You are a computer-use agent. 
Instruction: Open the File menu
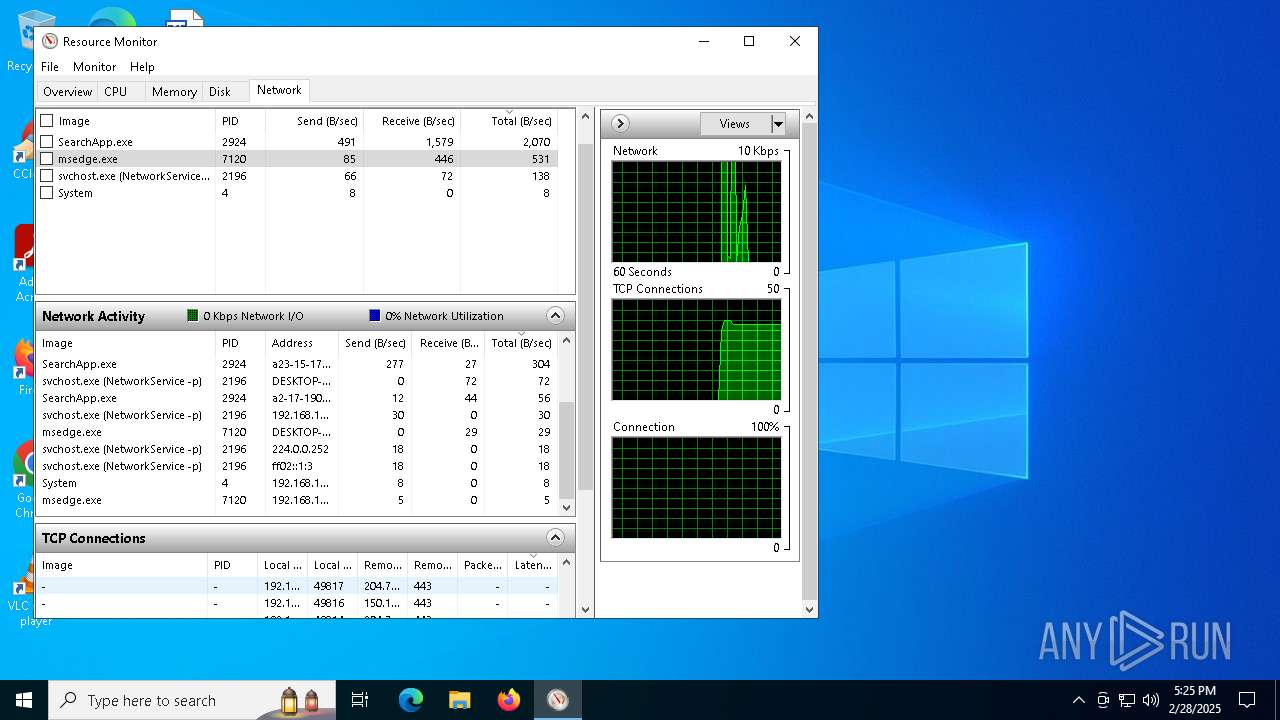point(50,67)
